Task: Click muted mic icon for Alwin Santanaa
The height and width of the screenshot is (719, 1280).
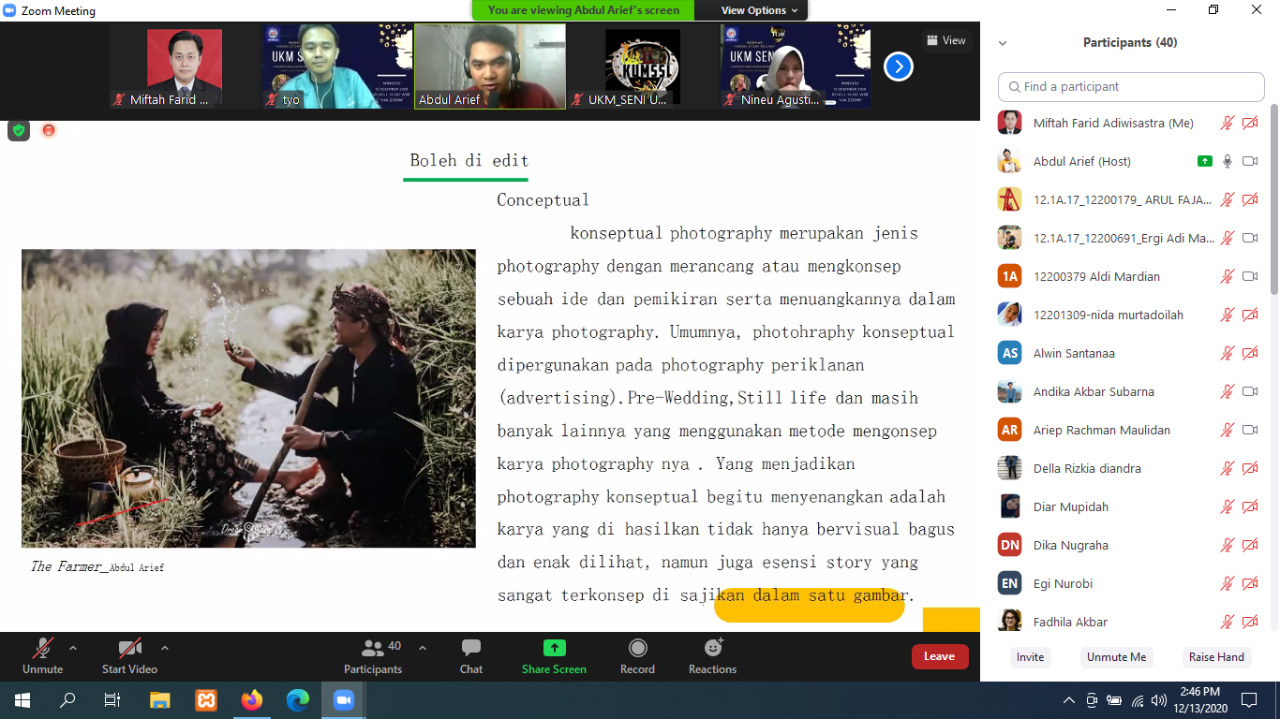Action: pos(1227,353)
